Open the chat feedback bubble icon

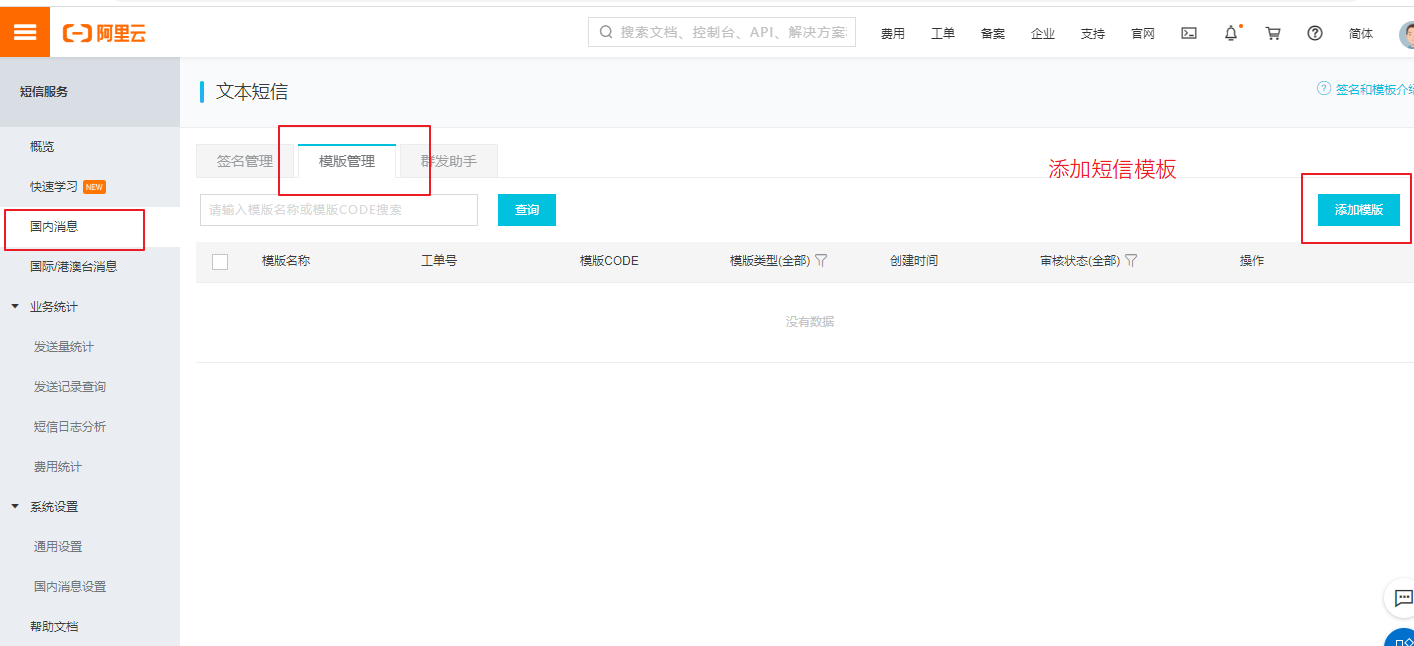(x=1400, y=598)
